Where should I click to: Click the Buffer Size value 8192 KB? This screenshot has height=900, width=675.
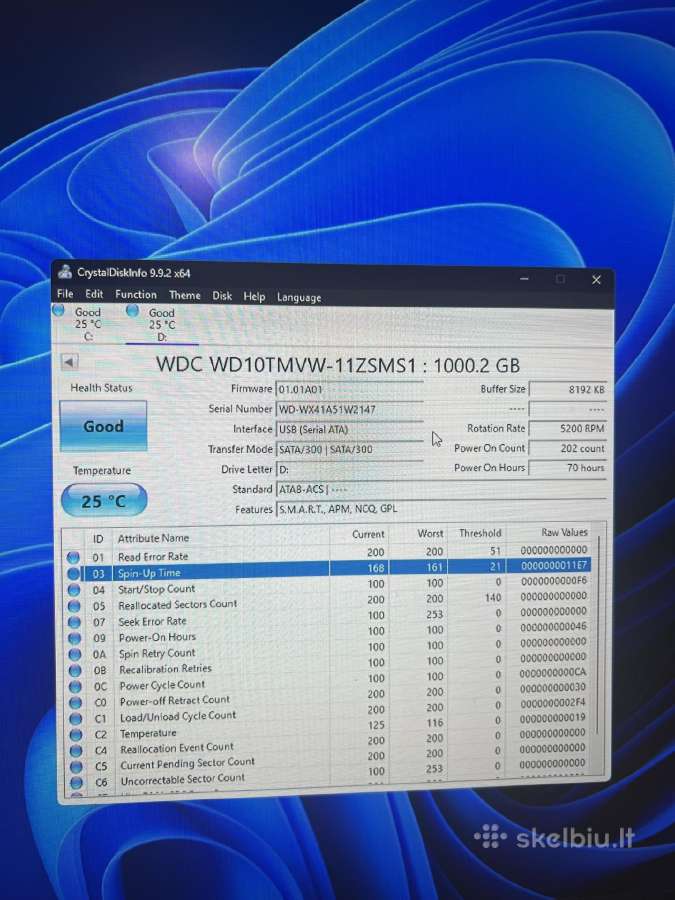coord(567,389)
